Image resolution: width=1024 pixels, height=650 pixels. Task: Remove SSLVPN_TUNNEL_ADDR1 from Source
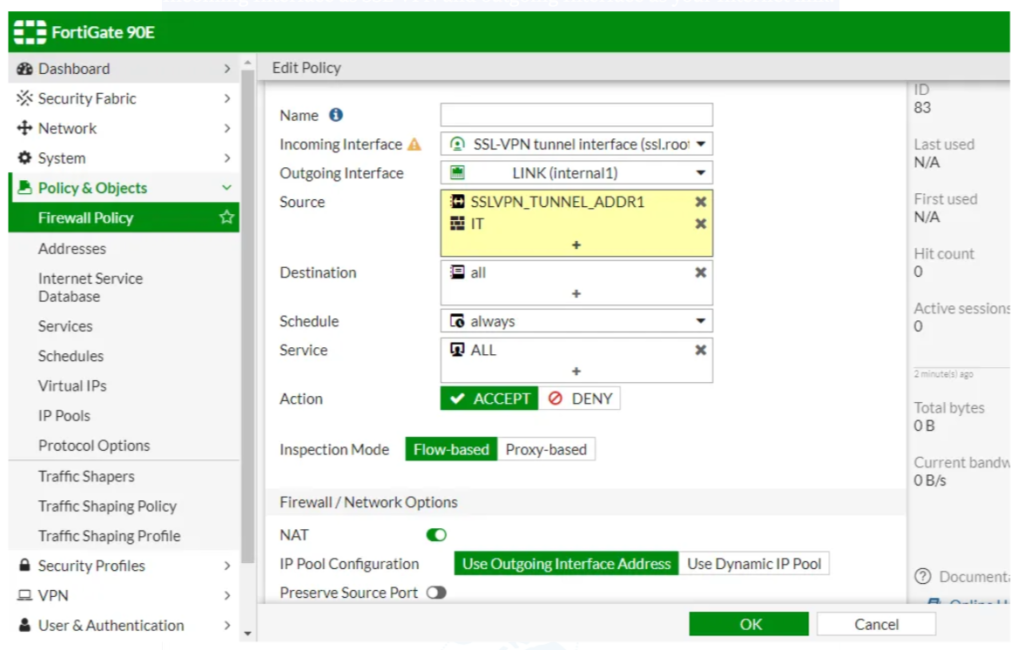point(701,202)
